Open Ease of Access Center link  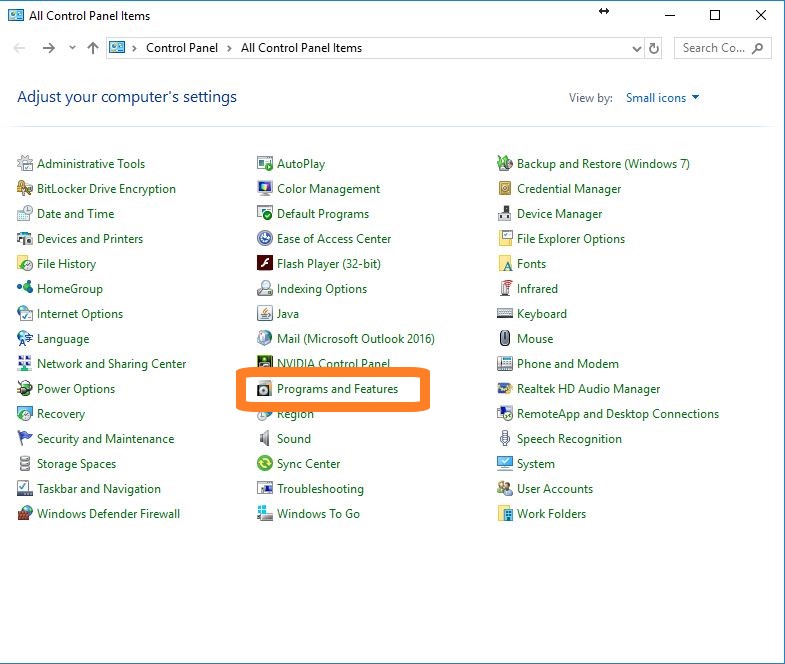[334, 239]
